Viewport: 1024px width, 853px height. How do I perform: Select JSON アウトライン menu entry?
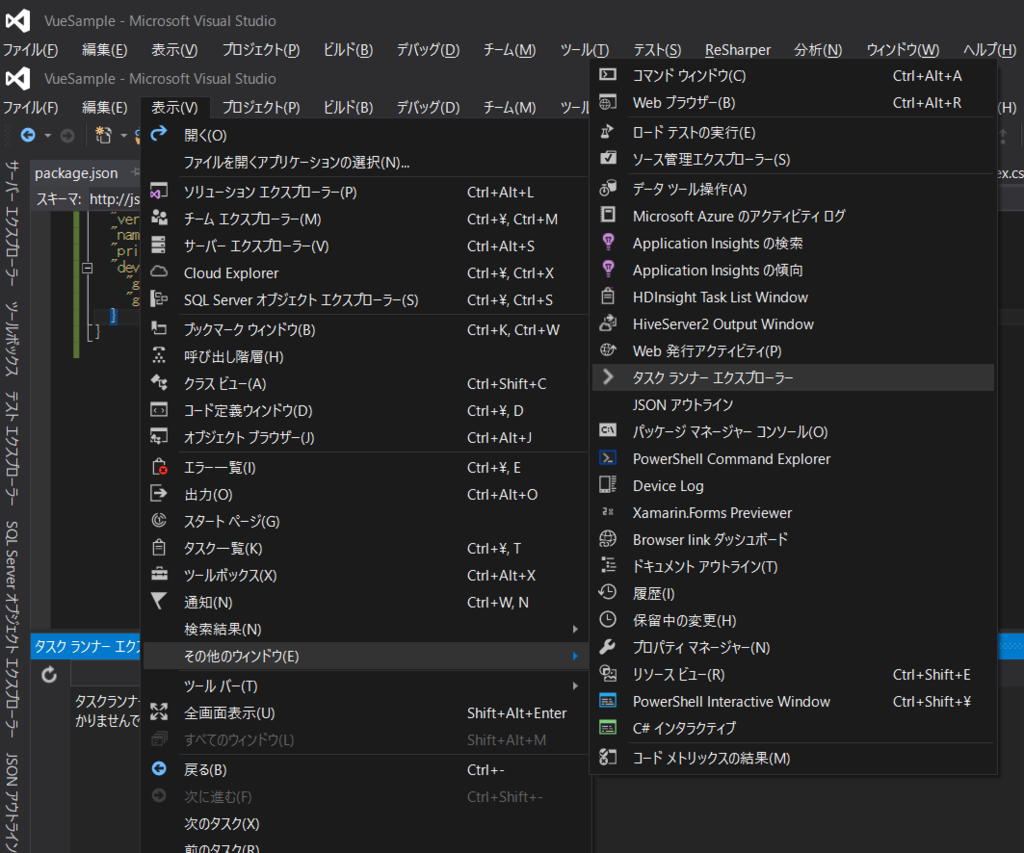pyautogui.click(x=793, y=404)
